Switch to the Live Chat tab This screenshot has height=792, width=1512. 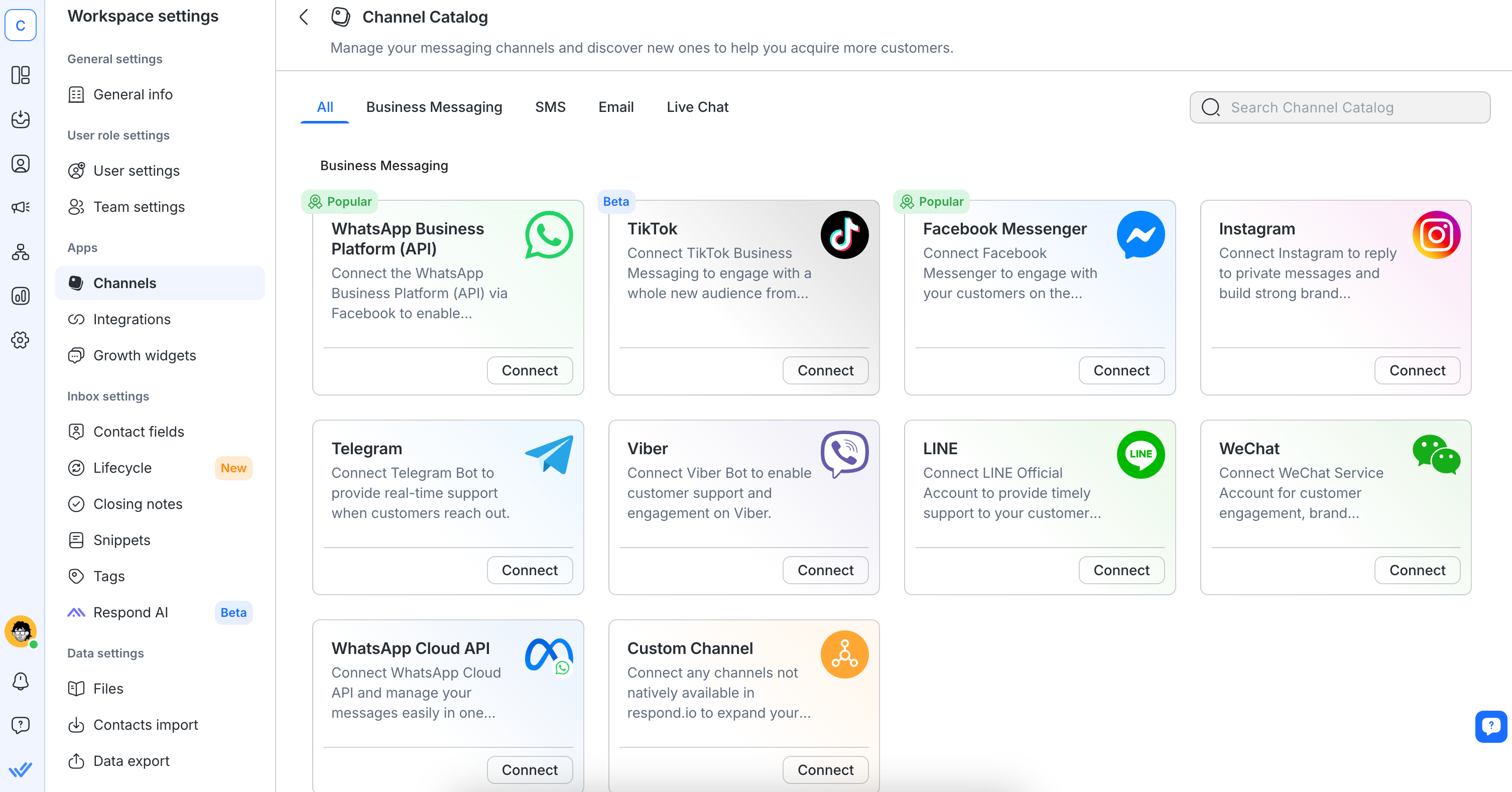697,107
